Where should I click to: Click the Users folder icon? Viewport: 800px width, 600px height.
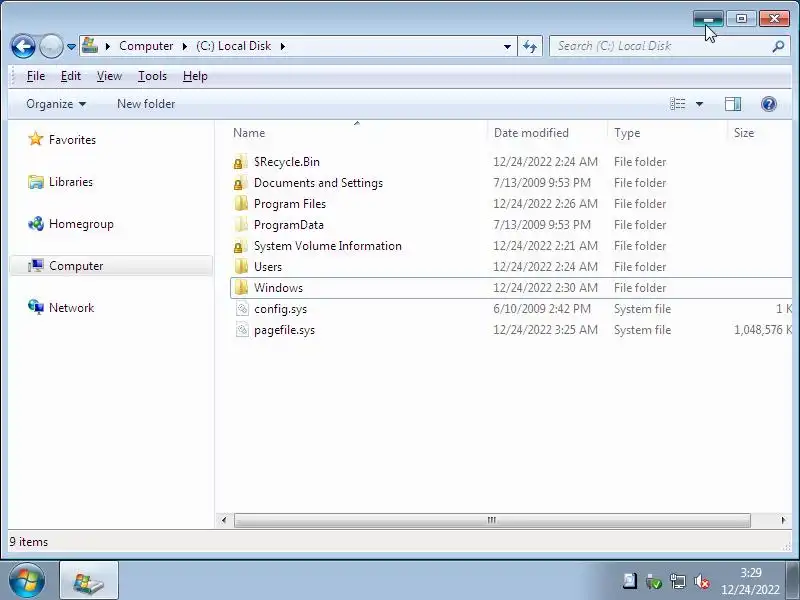tap(241, 266)
